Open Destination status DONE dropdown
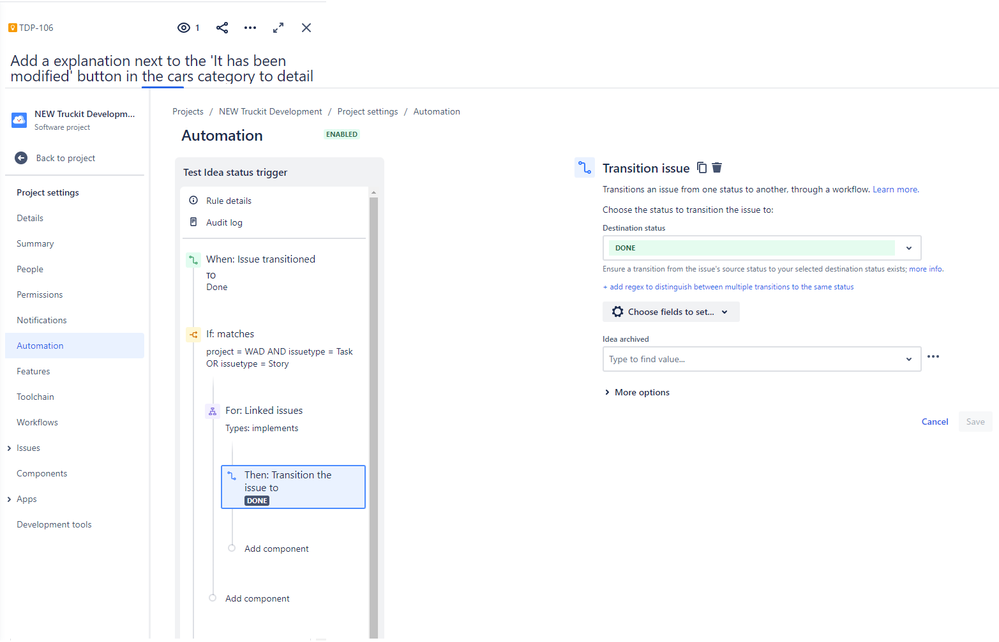Image resolution: width=999 pixels, height=642 pixels. [x=762, y=248]
